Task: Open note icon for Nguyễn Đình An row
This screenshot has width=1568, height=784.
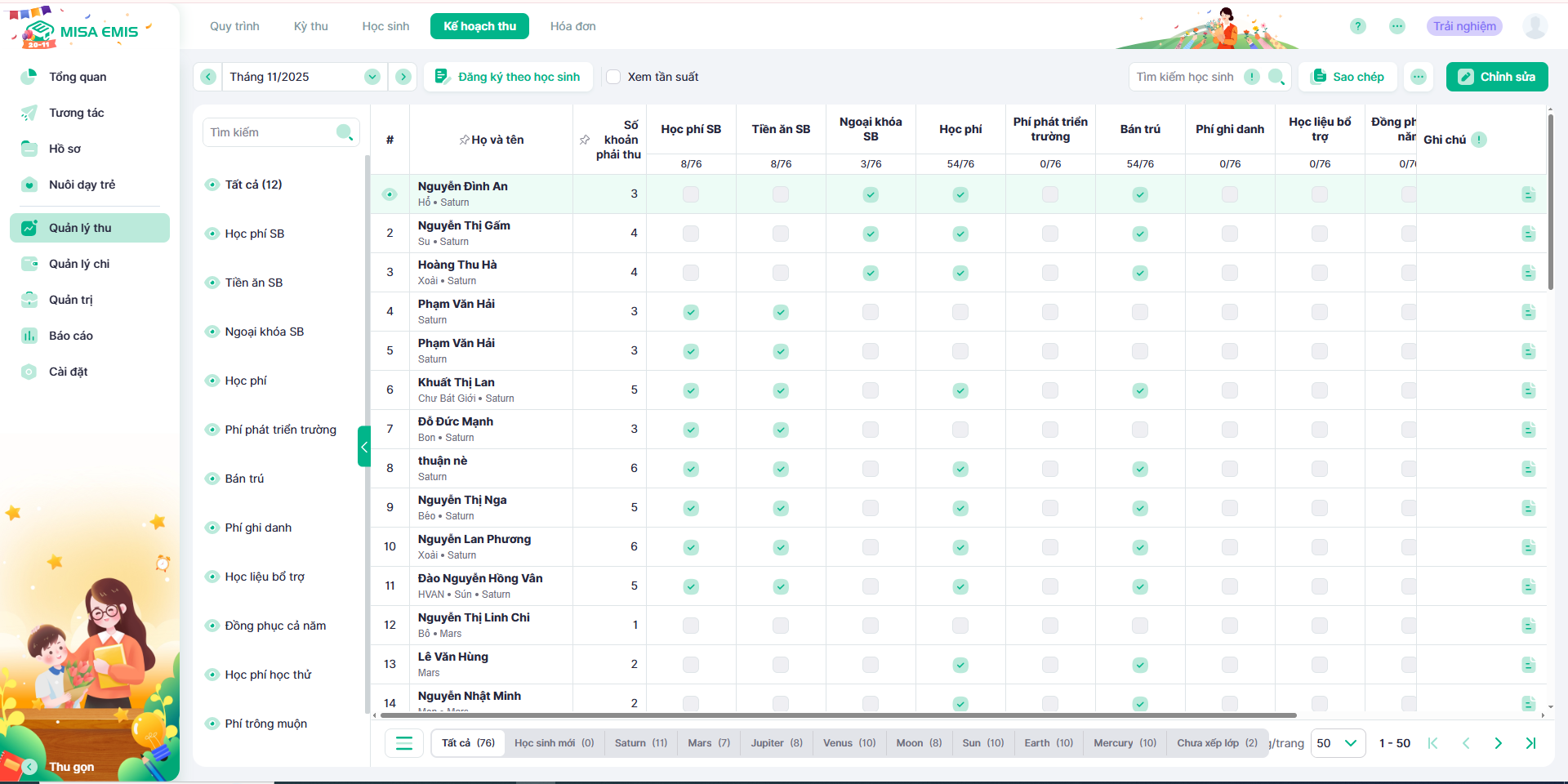Action: pos(1529,194)
